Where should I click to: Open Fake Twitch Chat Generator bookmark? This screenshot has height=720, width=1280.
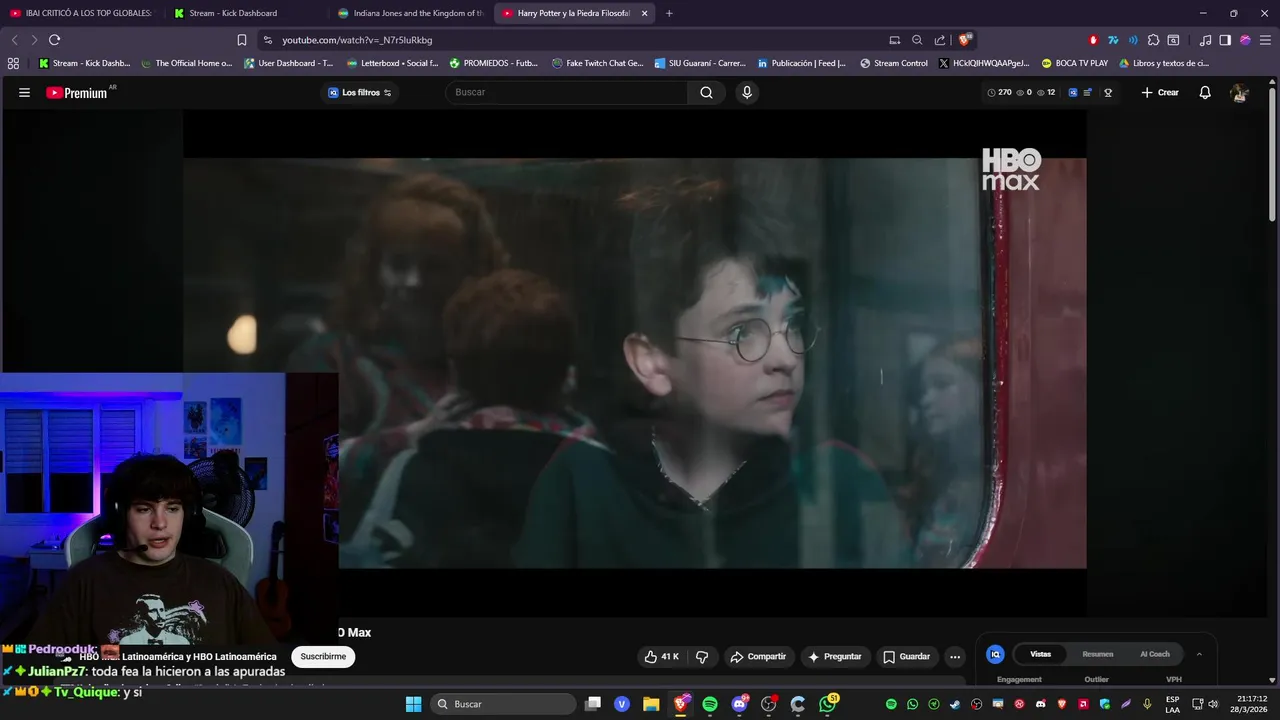tap(598, 63)
